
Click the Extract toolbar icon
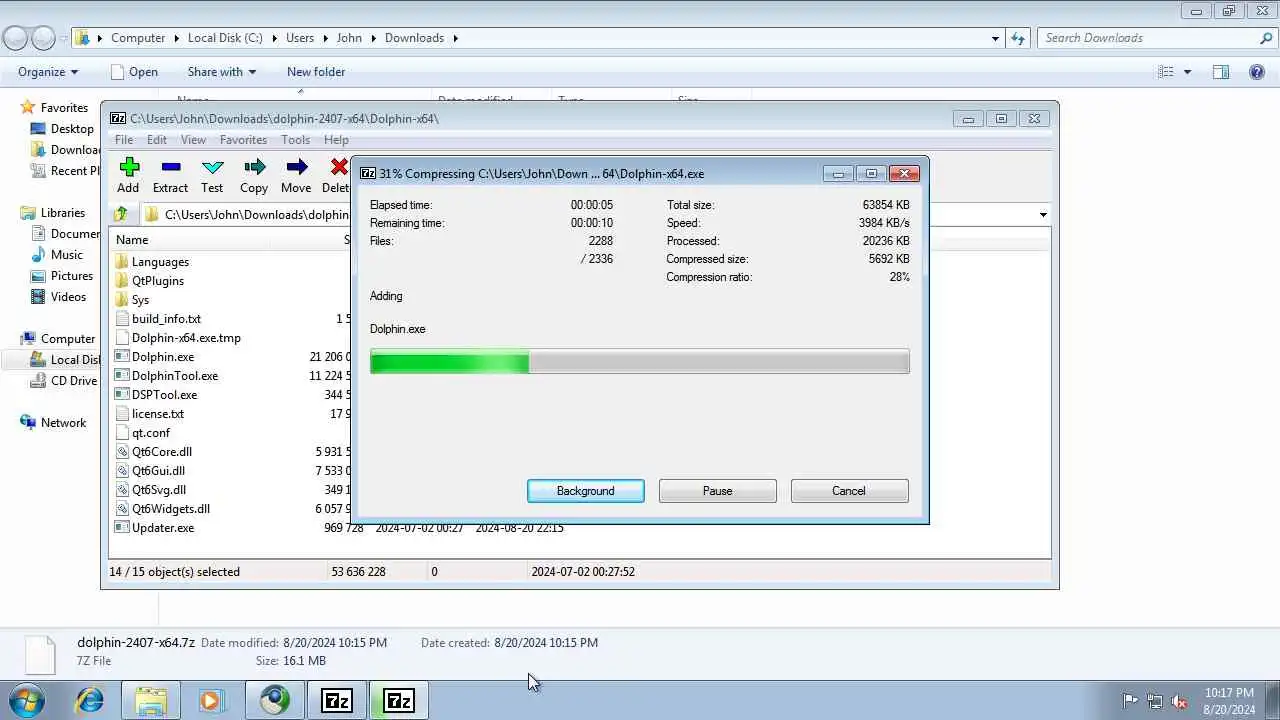coord(170,167)
